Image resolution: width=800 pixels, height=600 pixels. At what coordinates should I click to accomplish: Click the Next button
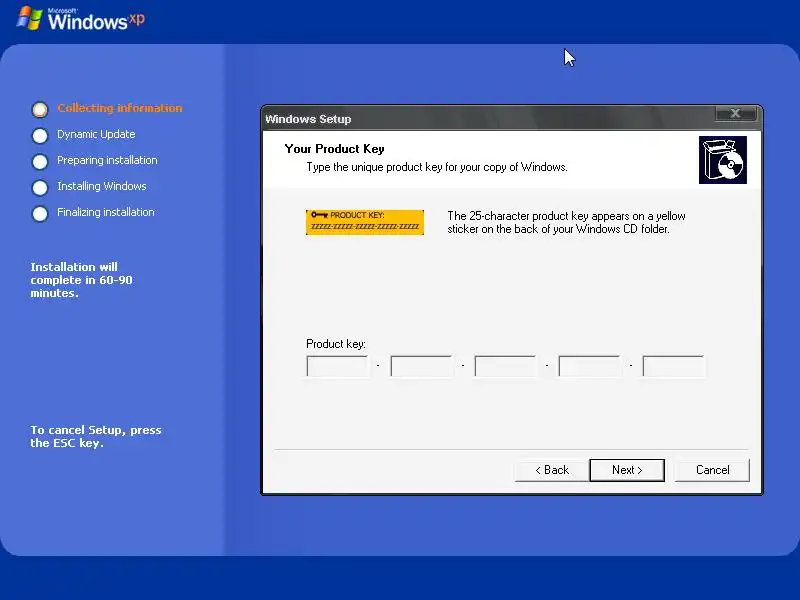tap(627, 470)
